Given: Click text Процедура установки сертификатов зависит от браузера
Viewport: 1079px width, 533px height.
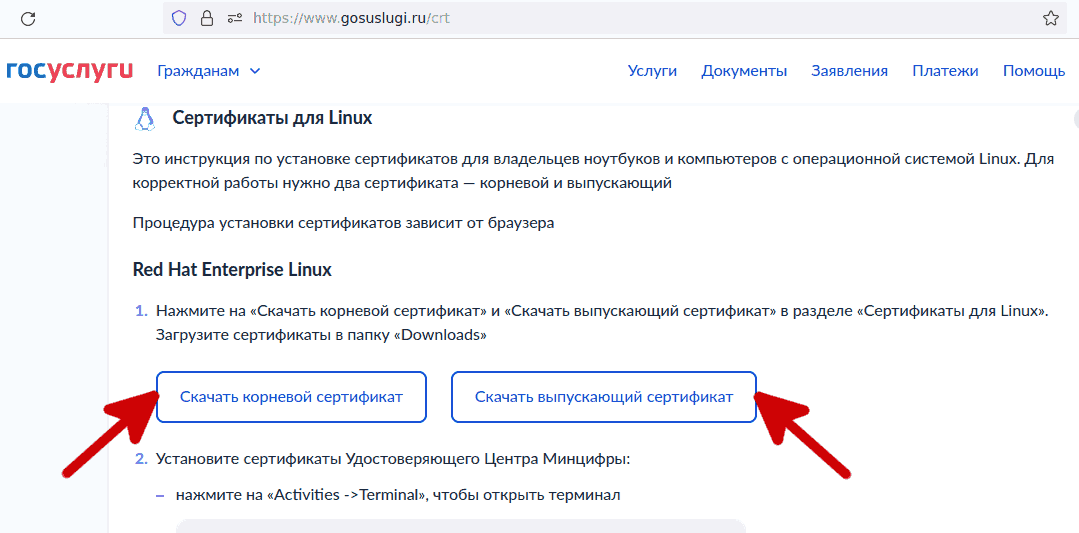Looking at the screenshot, I should (343, 224).
